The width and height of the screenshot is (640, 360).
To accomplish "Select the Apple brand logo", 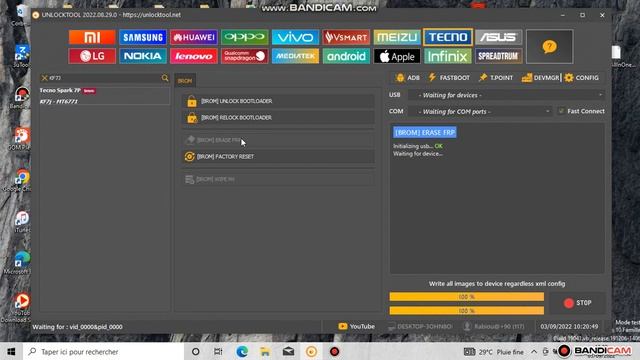I will (x=397, y=56).
